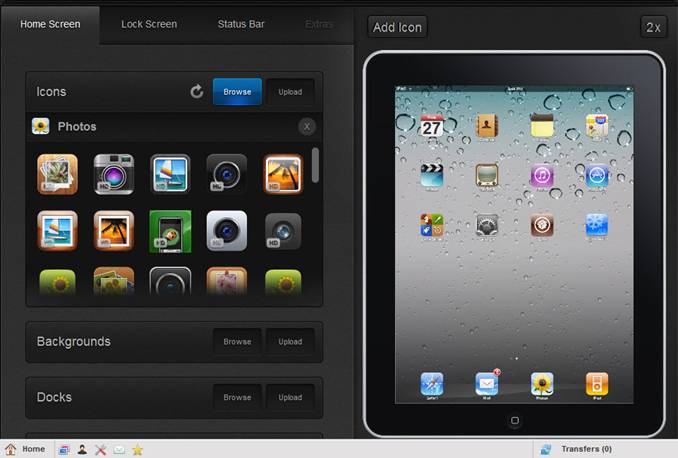Click the iPod icon in iPad dock
This screenshot has height=458, width=678.
click(x=597, y=384)
